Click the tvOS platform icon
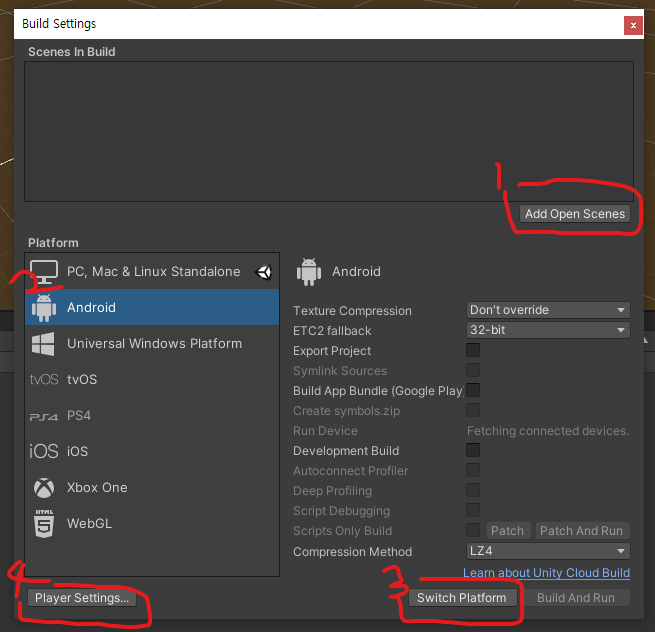Viewport: 655px width, 632px height. [44, 380]
